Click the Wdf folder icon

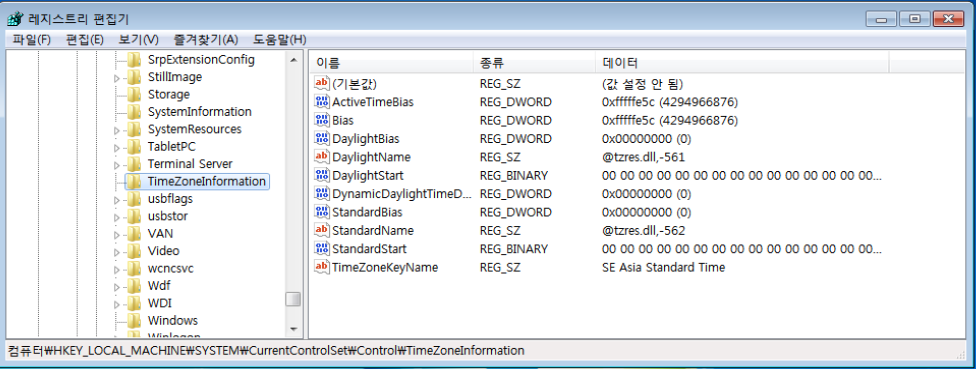click(134, 286)
